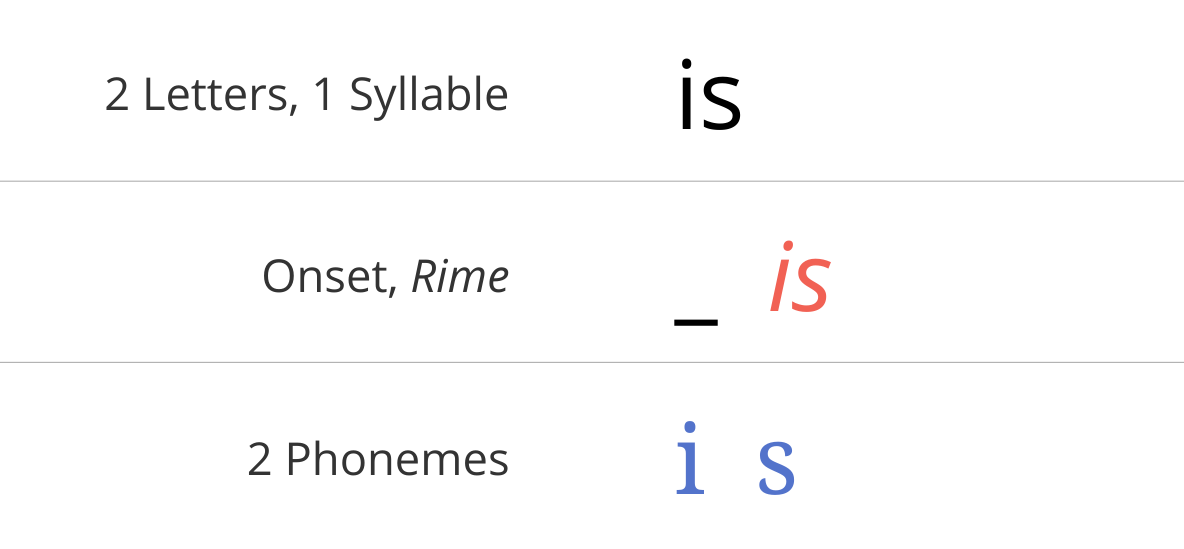Click the blue phoneme letter "i"
The width and height of the screenshot is (1184, 549).
pyautogui.click(x=690, y=458)
